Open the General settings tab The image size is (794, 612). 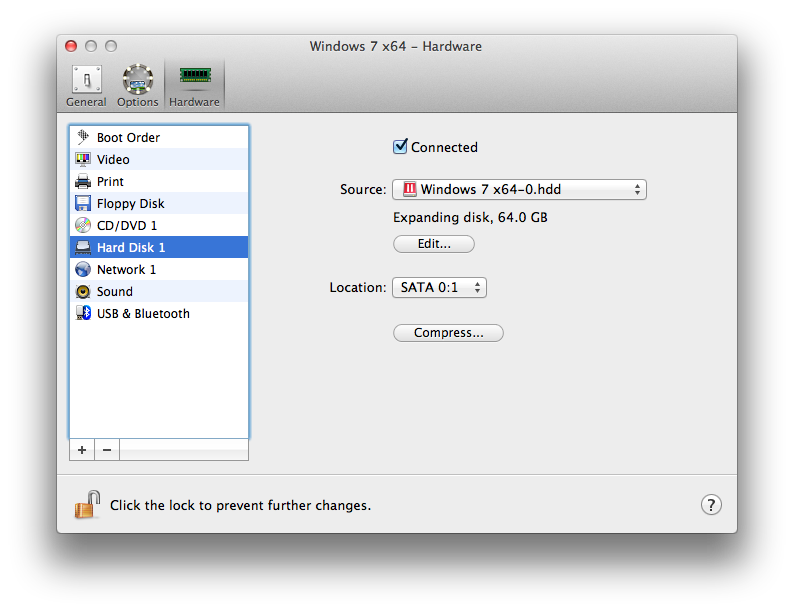pyautogui.click(x=86, y=86)
